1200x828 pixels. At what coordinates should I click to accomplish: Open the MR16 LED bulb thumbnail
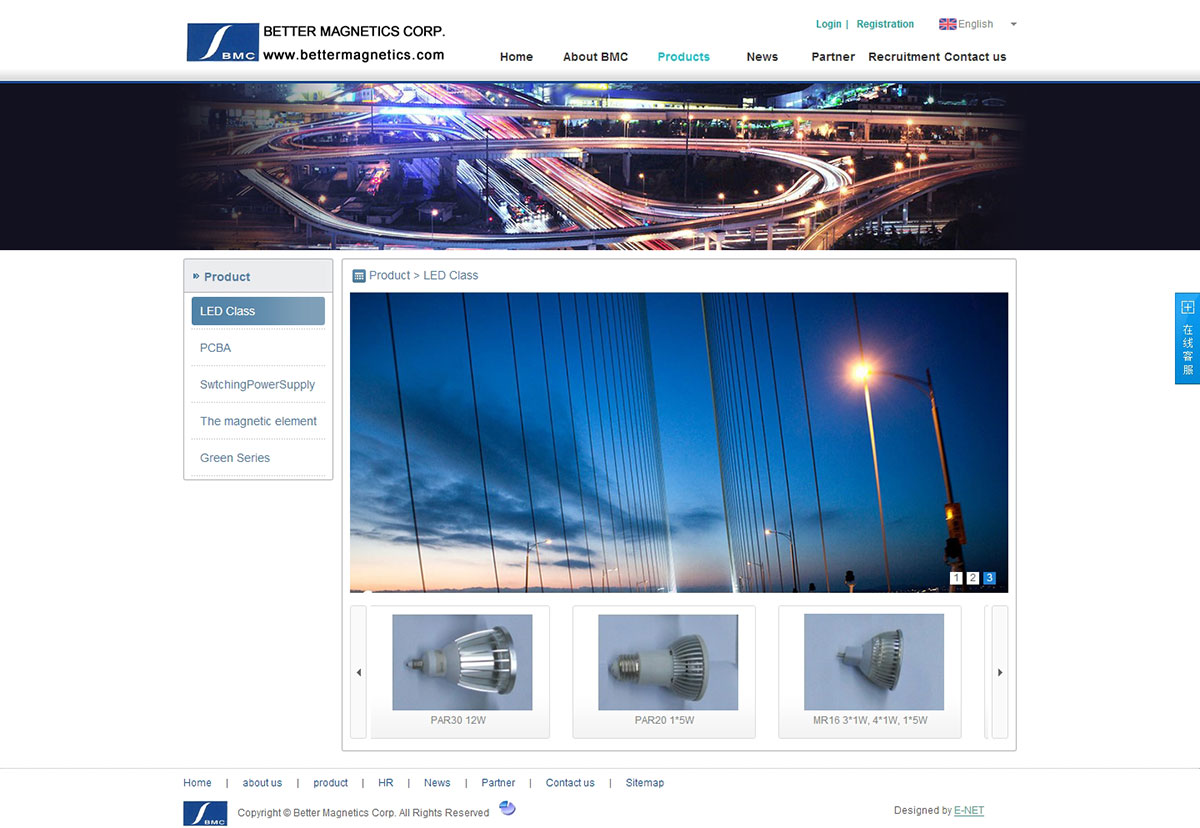pyautogui.click(x=873, y=663)
